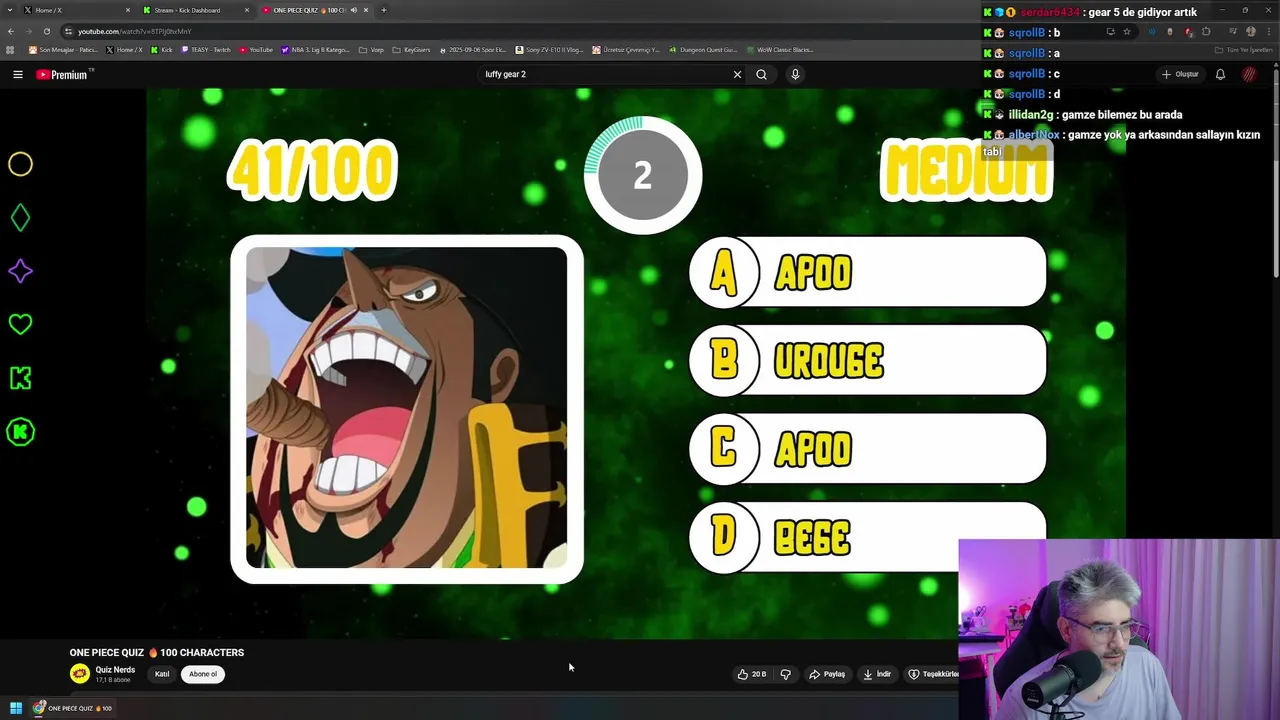The width and height of the screenshot is (1280, 720).
Task: Open 'Kick' bookmark
Action: click(161, 49)
